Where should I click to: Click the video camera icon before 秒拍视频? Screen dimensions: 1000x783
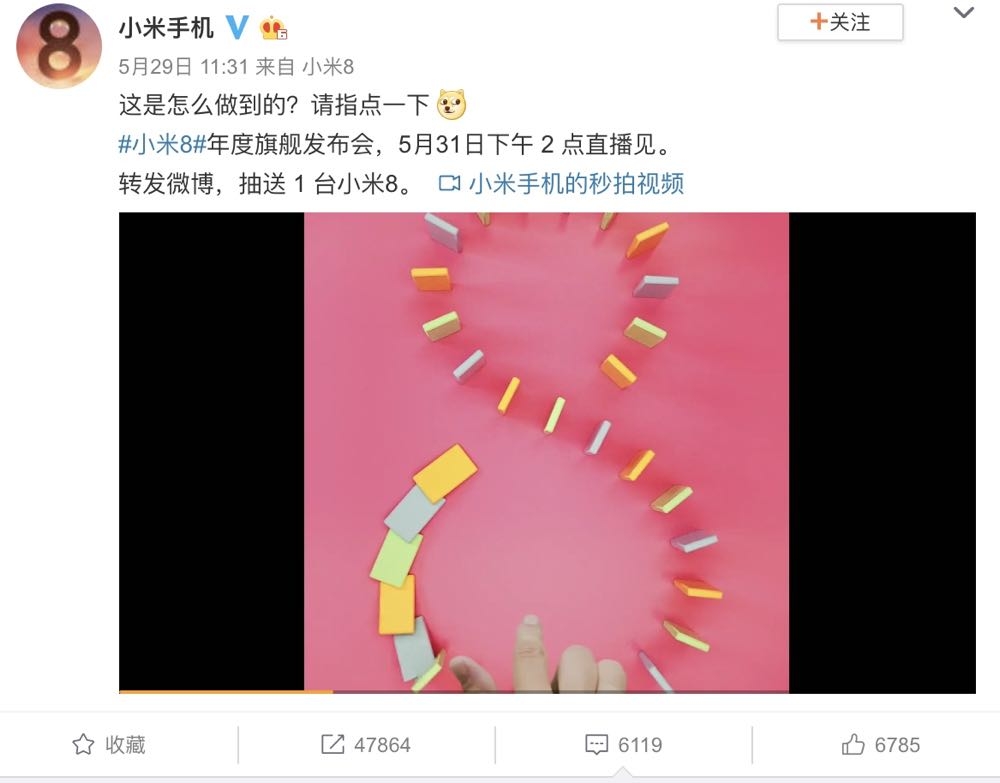pos(450,184)
